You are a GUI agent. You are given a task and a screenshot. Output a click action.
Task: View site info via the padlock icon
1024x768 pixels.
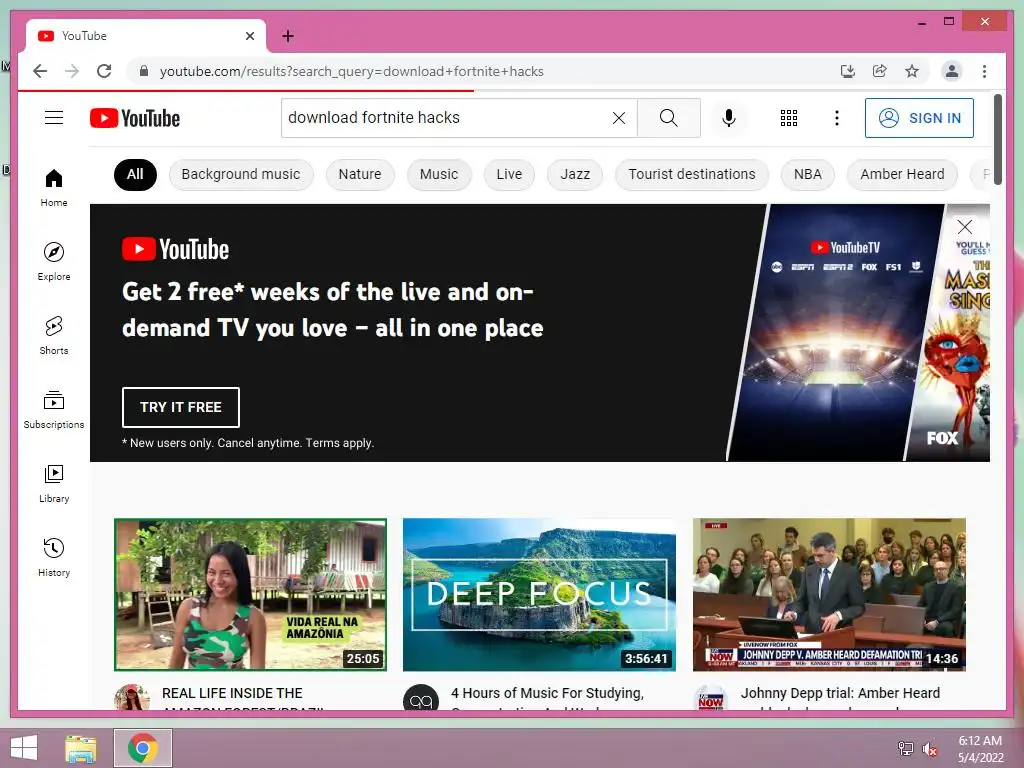144,71
